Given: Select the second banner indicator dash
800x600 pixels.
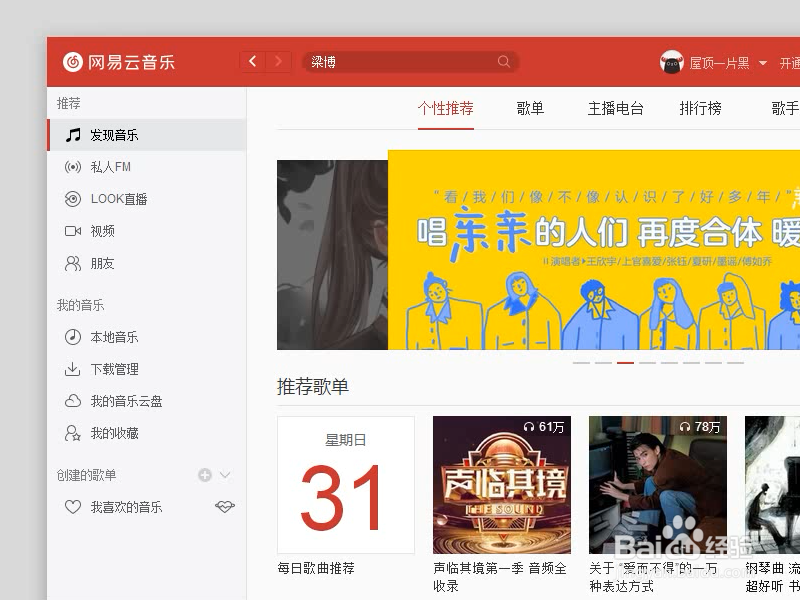Looking at the screenshot, I should (x=604, y=363).
